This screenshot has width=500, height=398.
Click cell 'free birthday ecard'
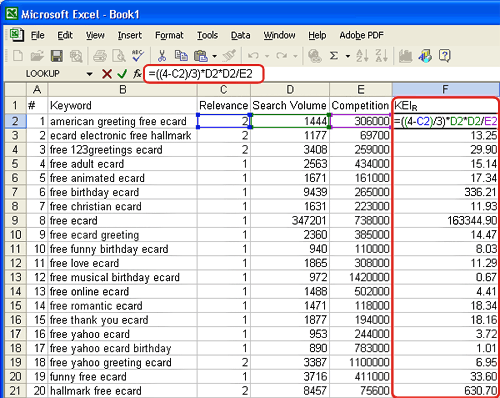[123, 192]
